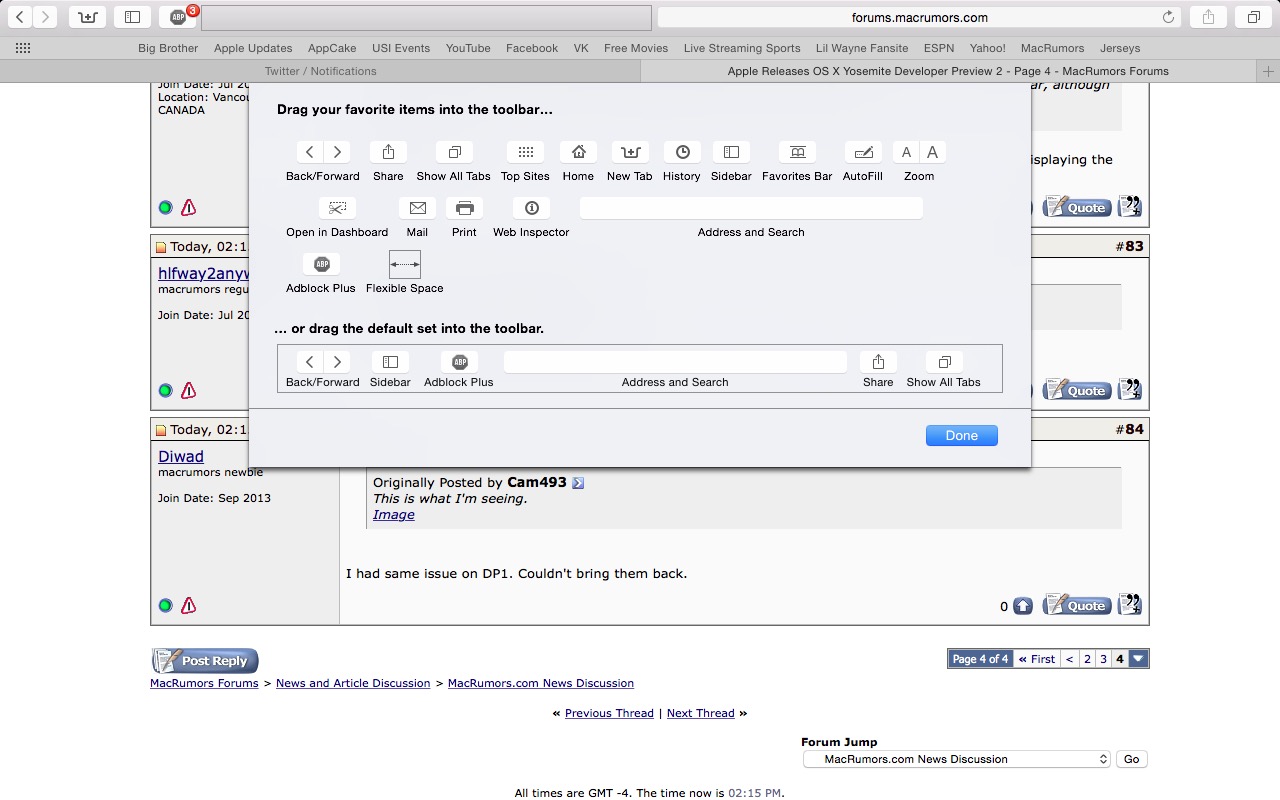The width and height of the screenshot is (1280, 800).
Task: Click Share icon in top toolbar
Action: [1208, 17]
